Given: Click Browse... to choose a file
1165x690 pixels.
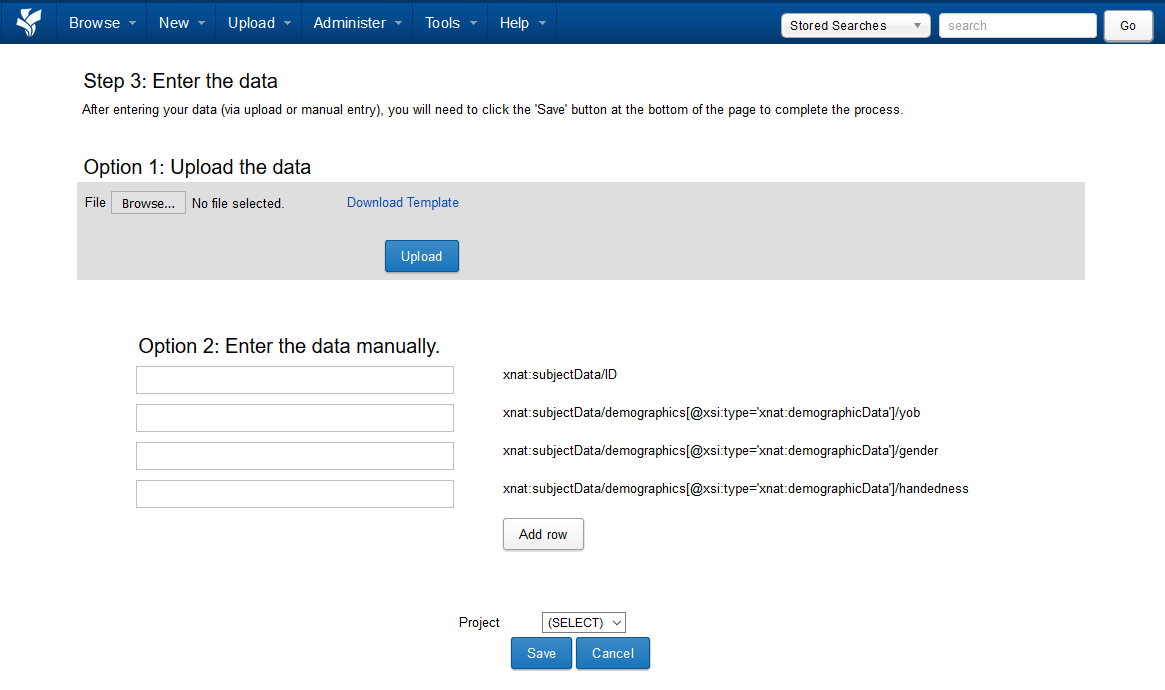Looking at the screenshot, I should point(148,203).
